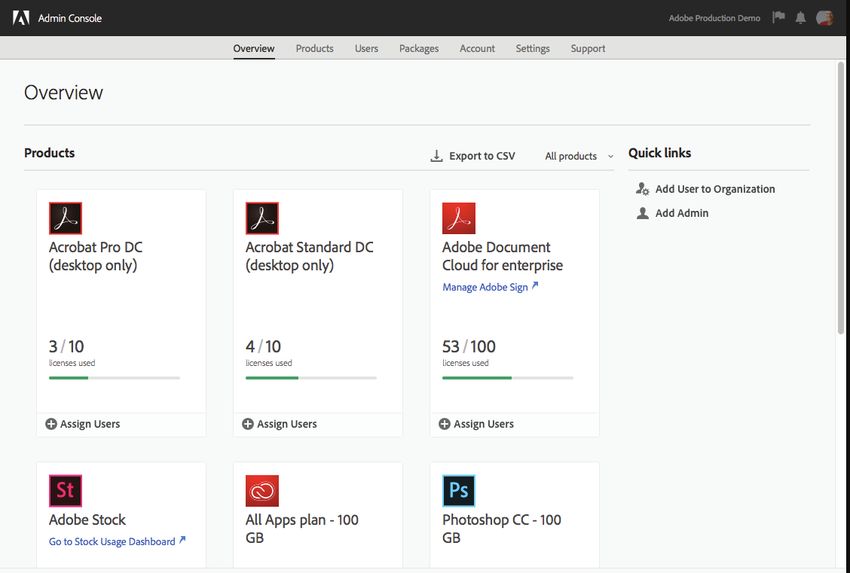
Task: Click Adobe Document Cloud for enterprise title
Action: (x=503, y=256)
